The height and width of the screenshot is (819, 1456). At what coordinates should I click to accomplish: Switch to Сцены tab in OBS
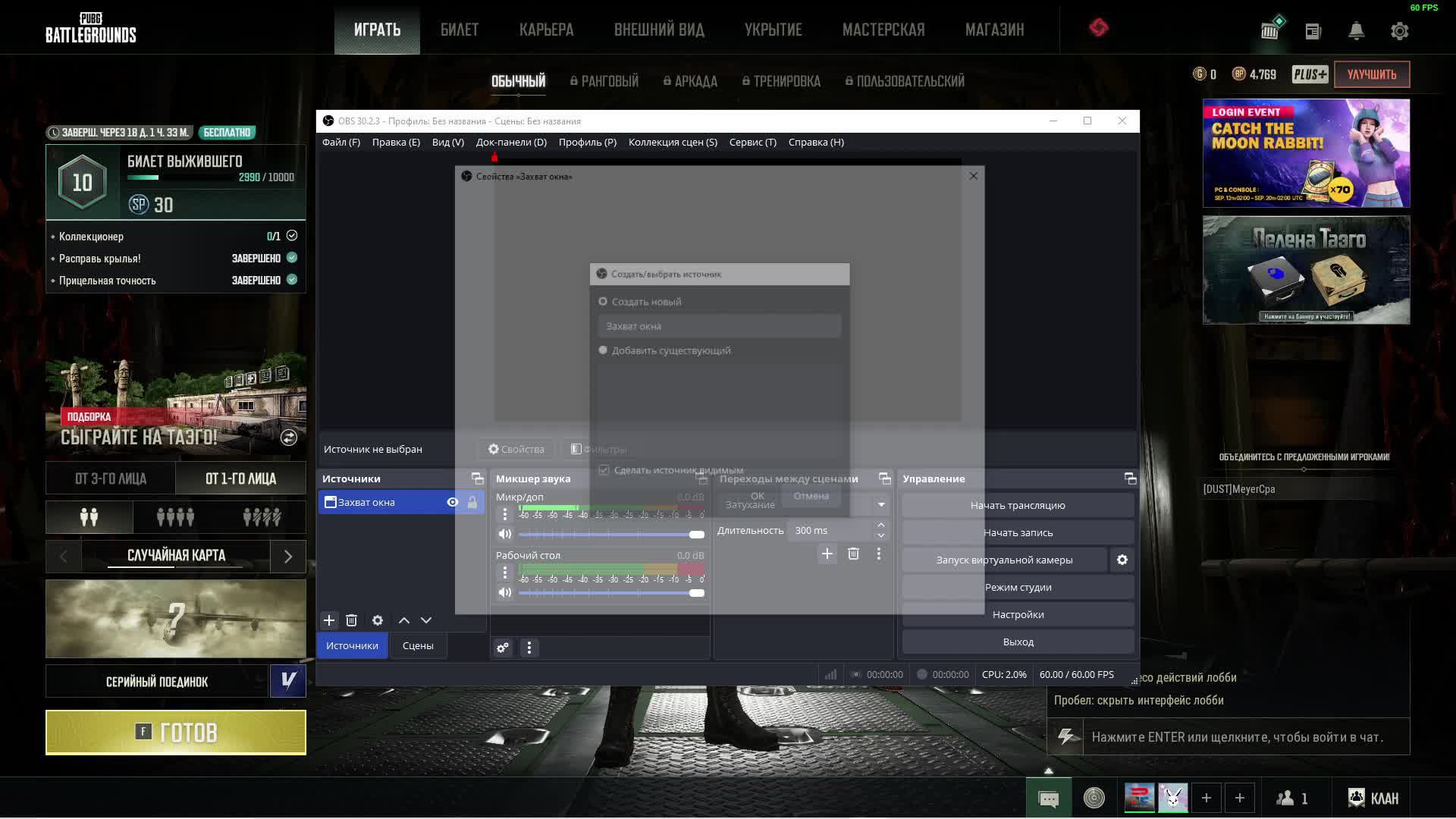(418, 645)
